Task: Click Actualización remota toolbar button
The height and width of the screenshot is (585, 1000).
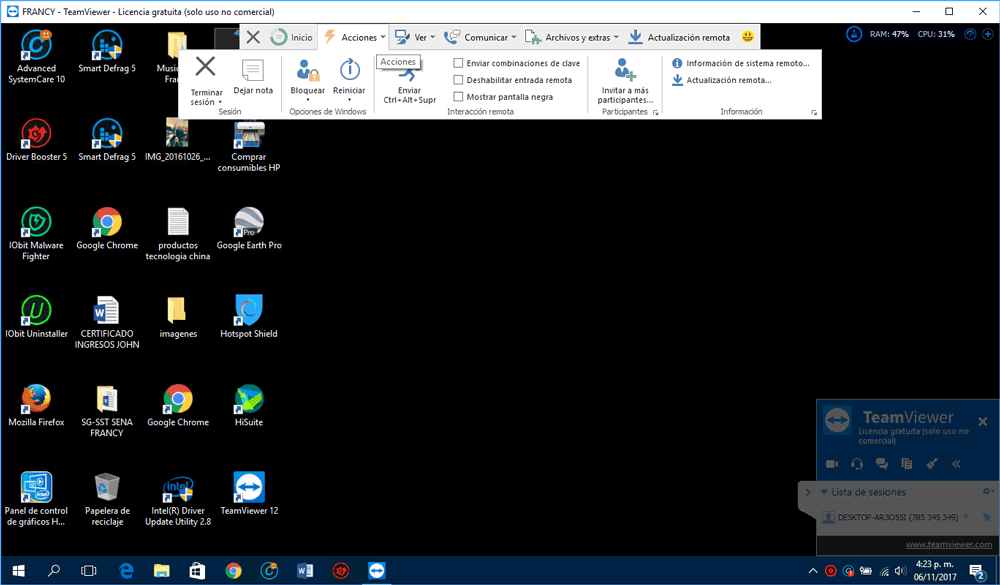Action: [679, 37]
